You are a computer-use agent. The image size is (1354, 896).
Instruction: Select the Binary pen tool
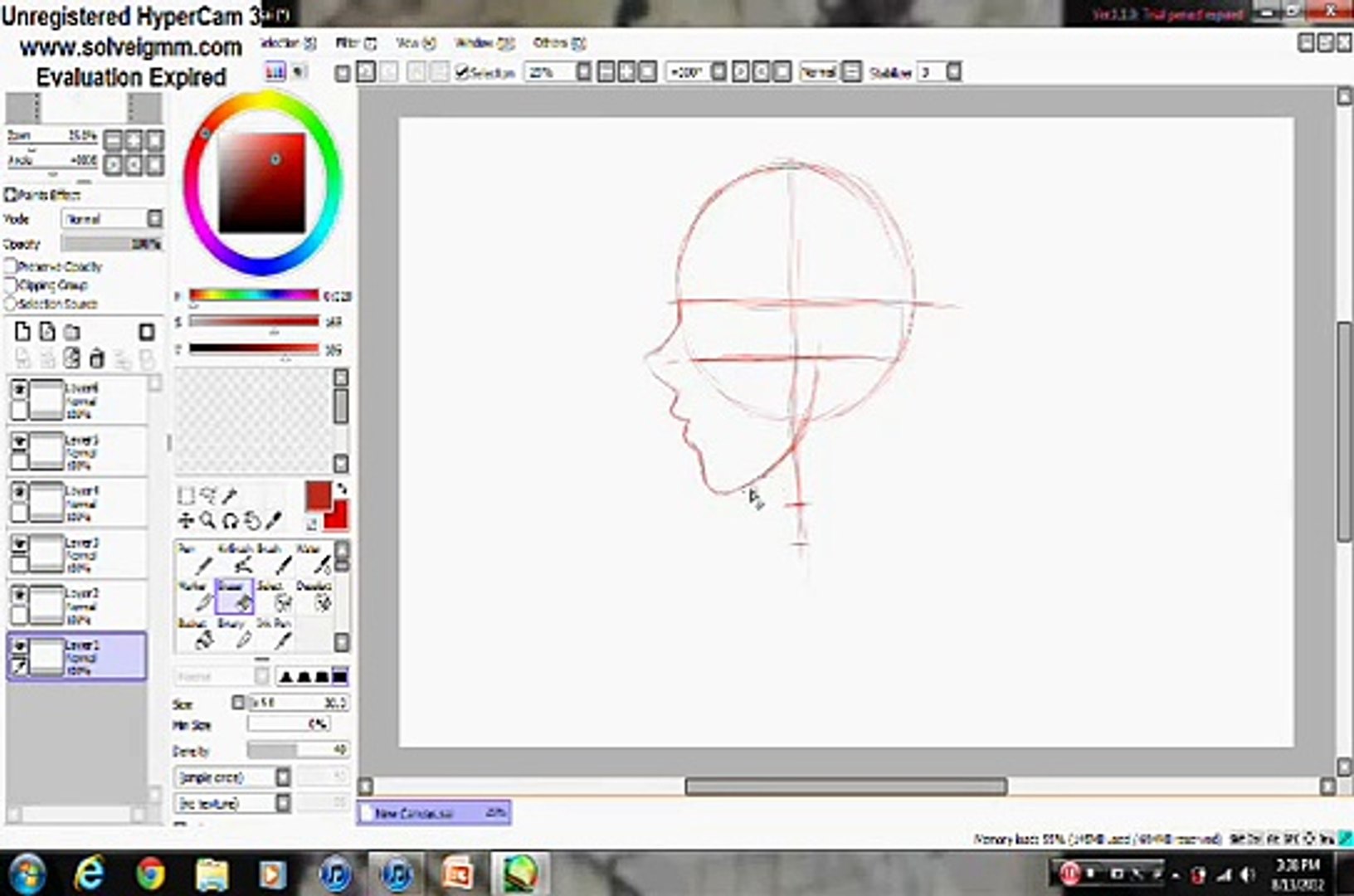coord(235,634)
